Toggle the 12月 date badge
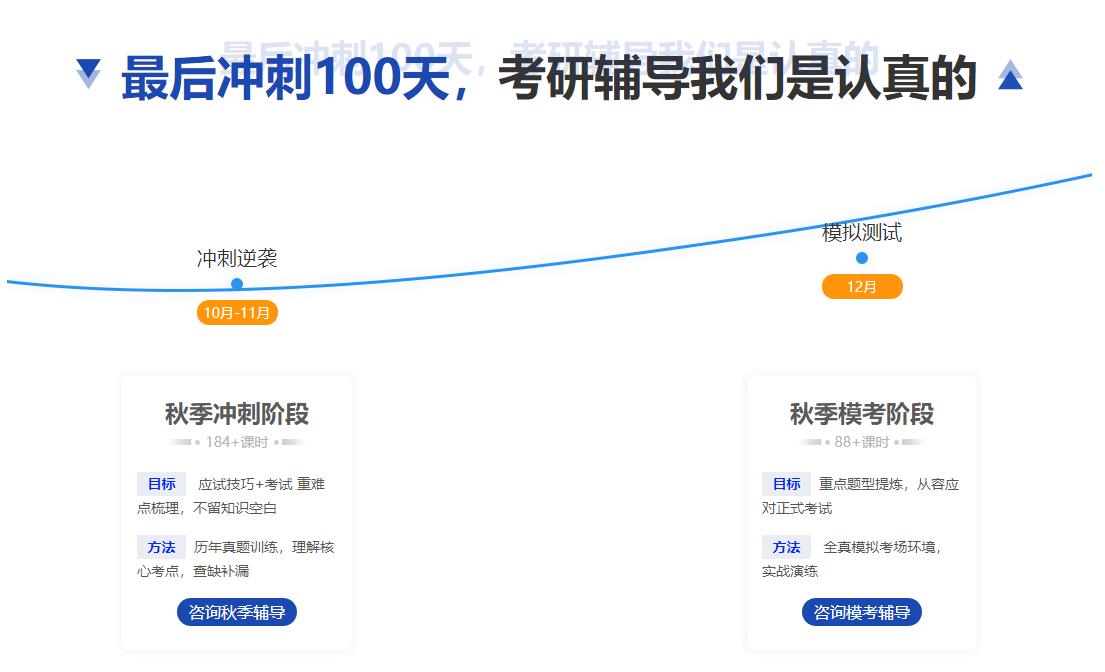Viewport: 1105px width, 672px height. tap(861, 286)
